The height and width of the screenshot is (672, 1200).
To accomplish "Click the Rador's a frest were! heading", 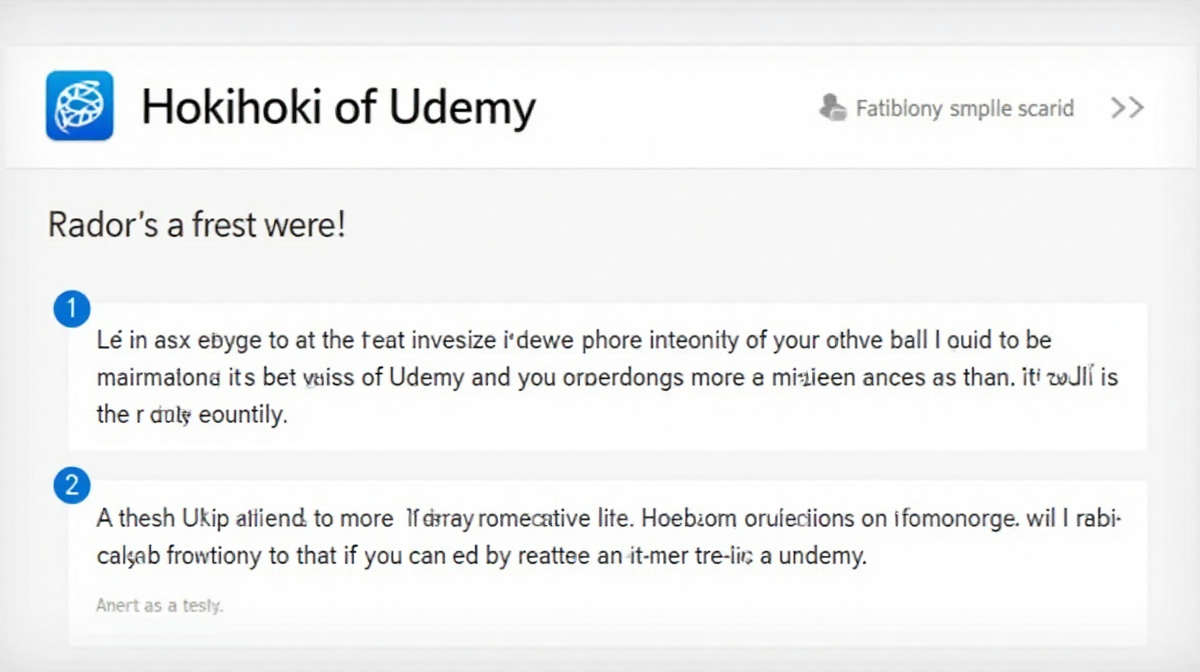I will (197, 225).
